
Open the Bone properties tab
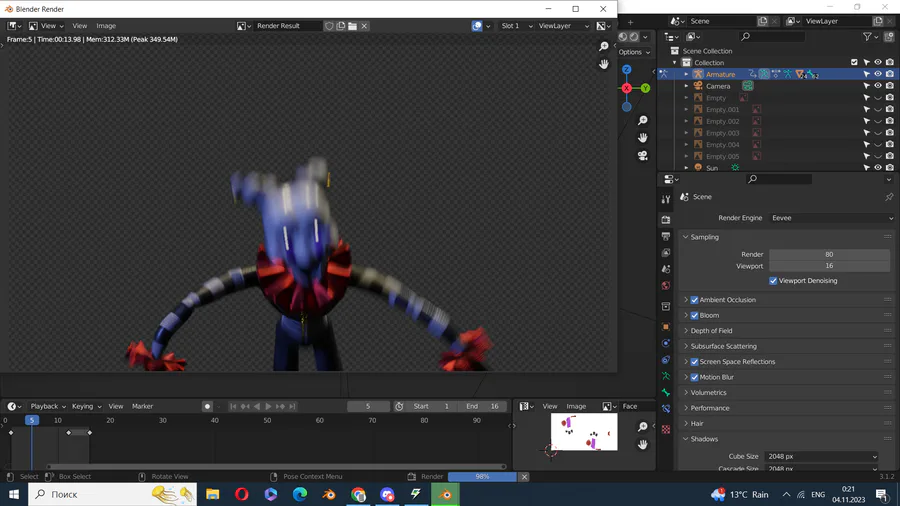pyautogui.click(x=666, y=393)
